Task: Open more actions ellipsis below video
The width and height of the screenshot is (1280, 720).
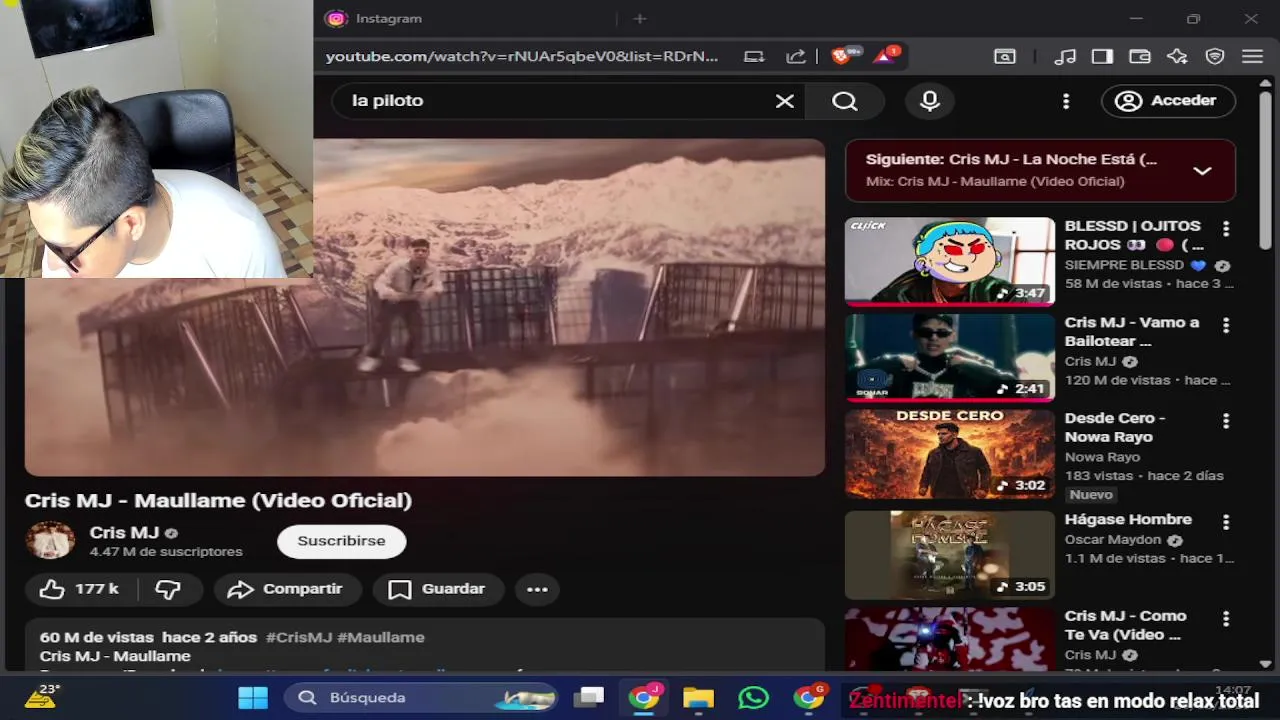Action: (x=537, y=589)
